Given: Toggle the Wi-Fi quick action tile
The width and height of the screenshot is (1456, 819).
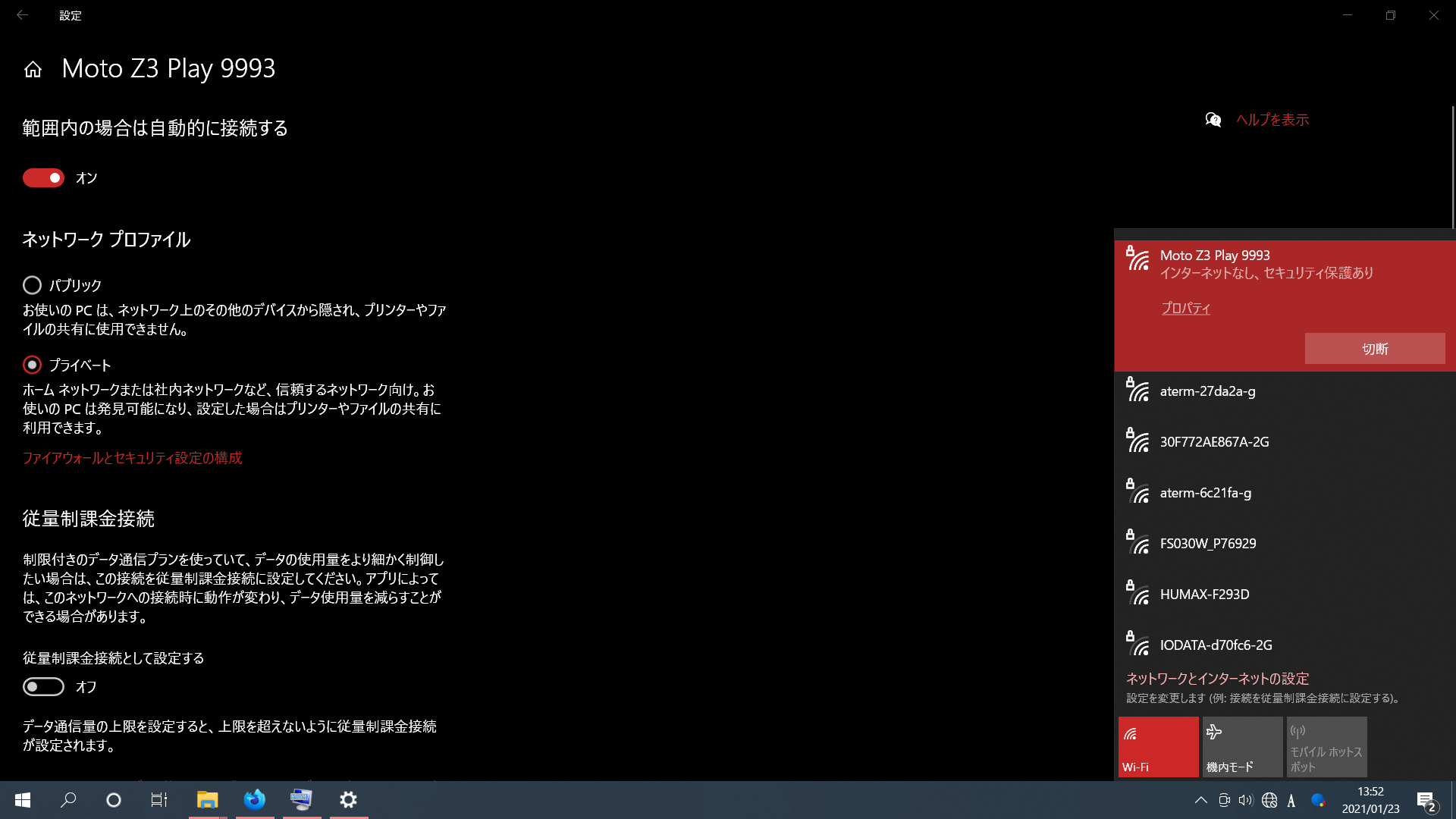Looking at the screenshot, I should tap(1159, 747).
